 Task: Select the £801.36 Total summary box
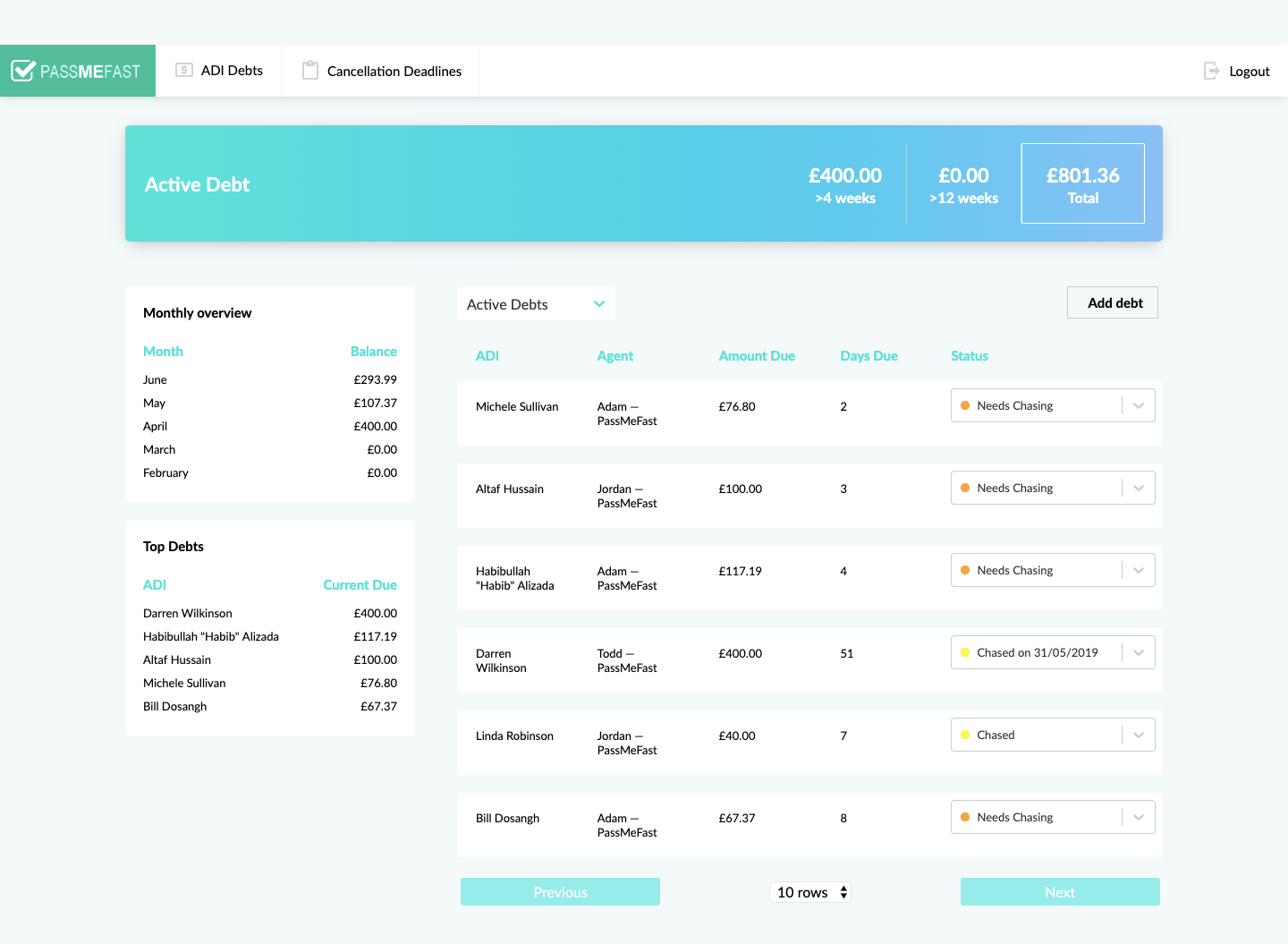click(1083, 183)
